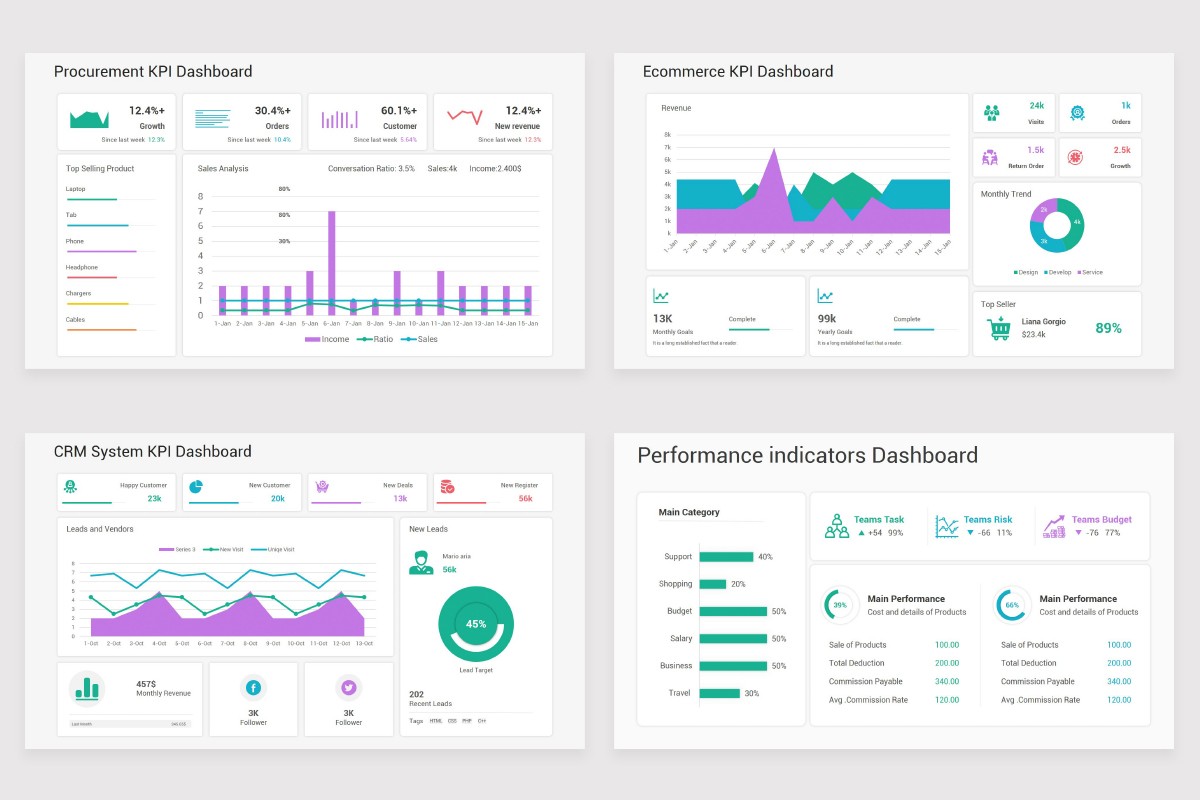
Task: Click the Twitter follower icon
Action: tap(348, 688)
